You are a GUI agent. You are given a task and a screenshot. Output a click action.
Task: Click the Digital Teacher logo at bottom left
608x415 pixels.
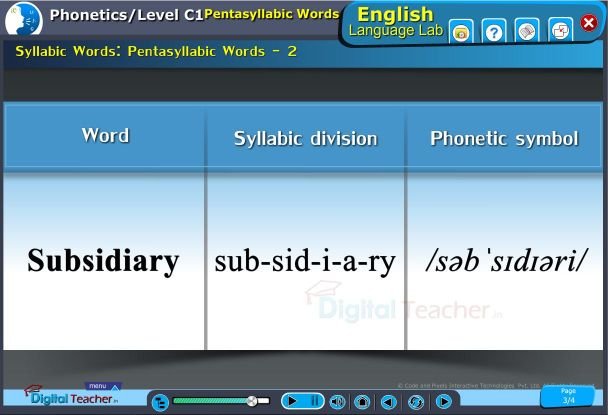[x=72, y=396]
